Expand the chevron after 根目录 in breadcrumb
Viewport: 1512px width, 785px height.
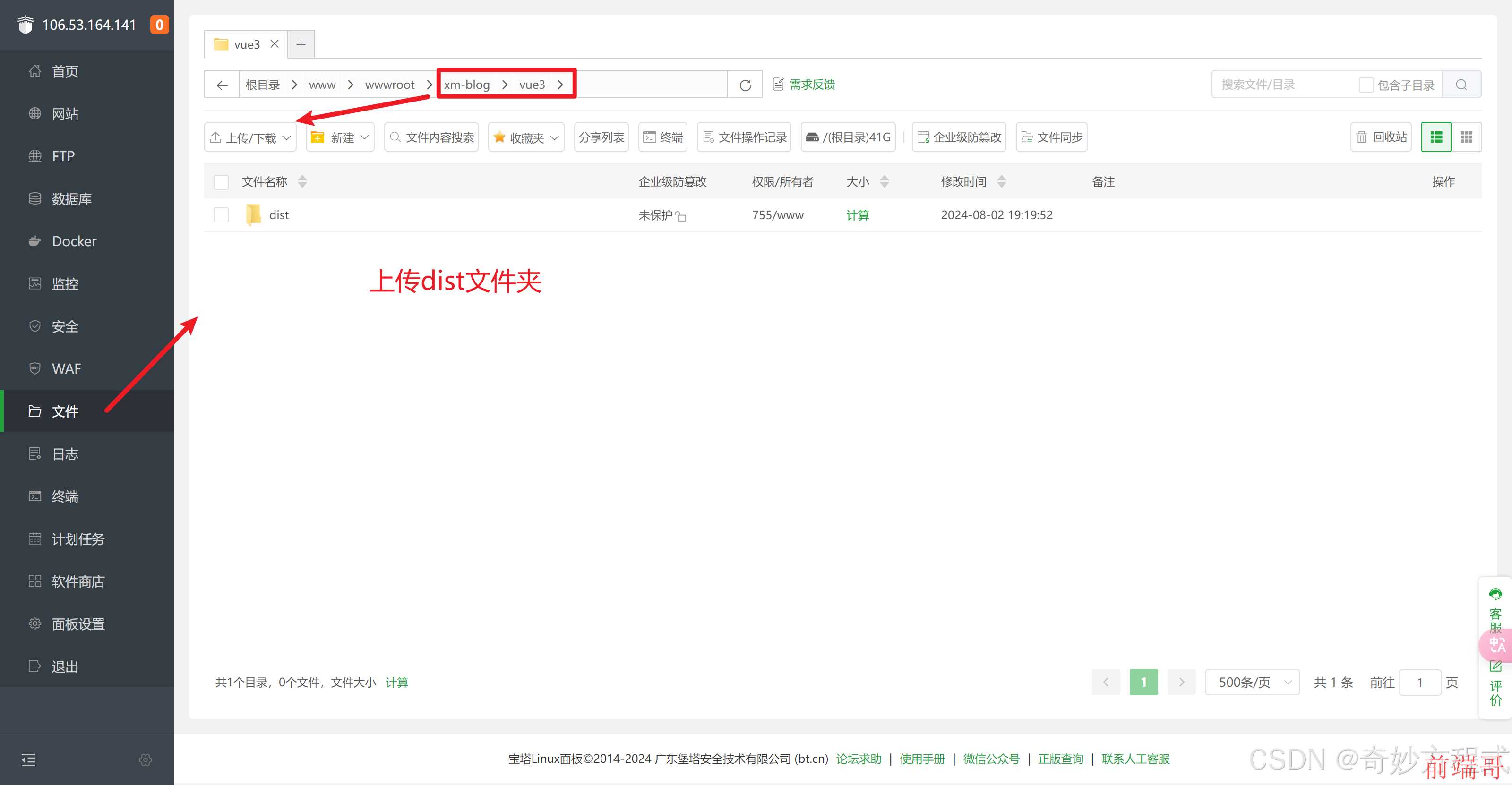(x=294, y=85)
